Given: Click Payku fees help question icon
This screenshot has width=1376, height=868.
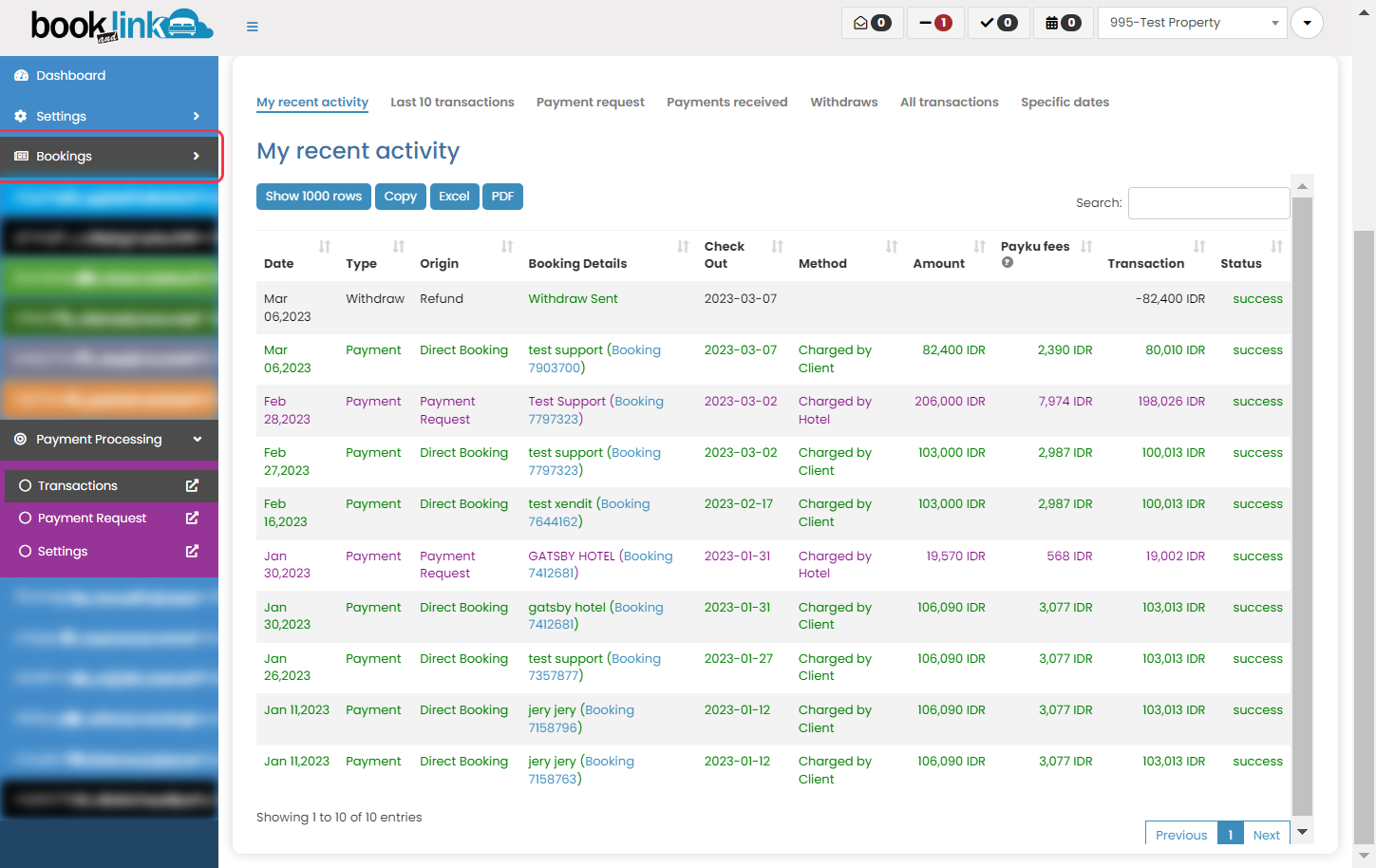Looking at the screenshot, I should click(1008, 262).
